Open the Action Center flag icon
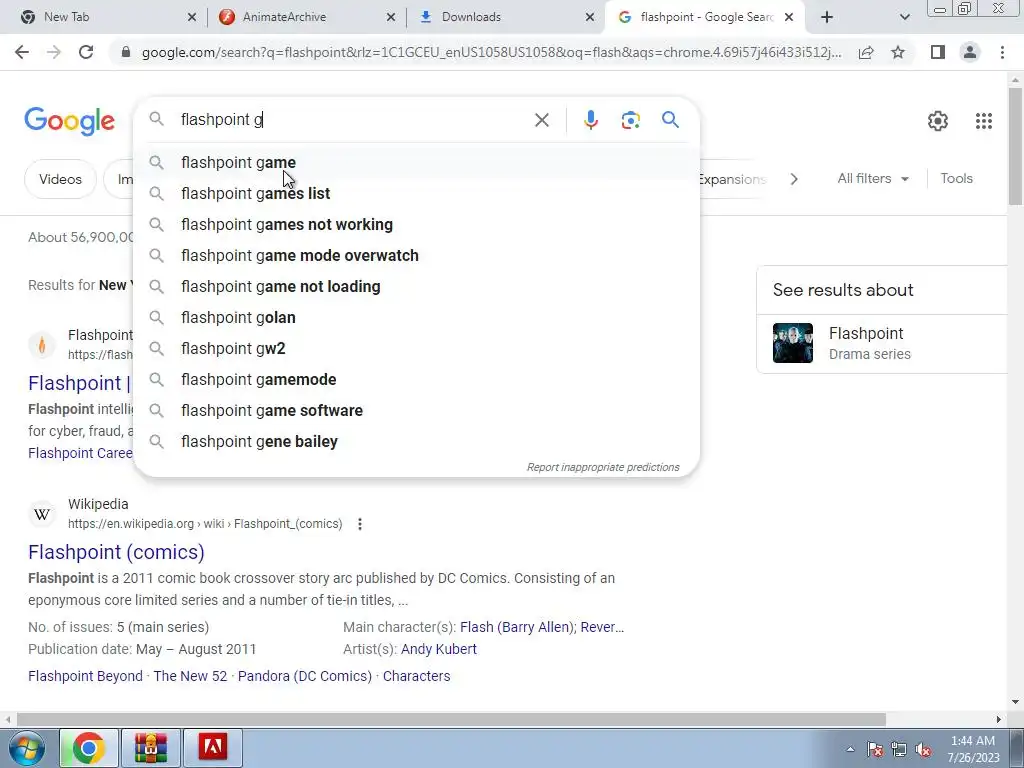Viewport: 1024px width, 768px height. pyautogui.click(x=875, y=750)
